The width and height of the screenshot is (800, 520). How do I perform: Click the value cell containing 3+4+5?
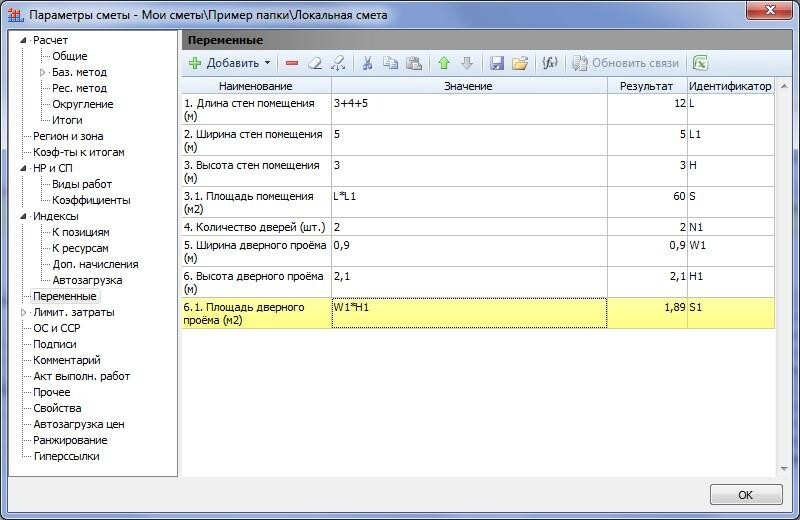(470, 109)
